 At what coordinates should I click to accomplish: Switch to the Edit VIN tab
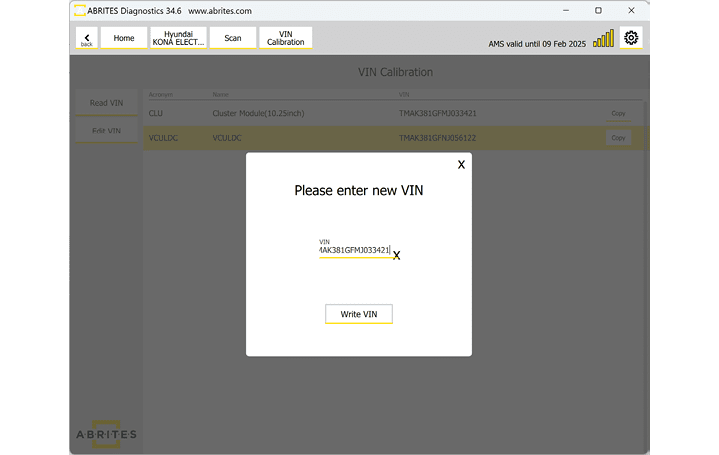point(107,131)
